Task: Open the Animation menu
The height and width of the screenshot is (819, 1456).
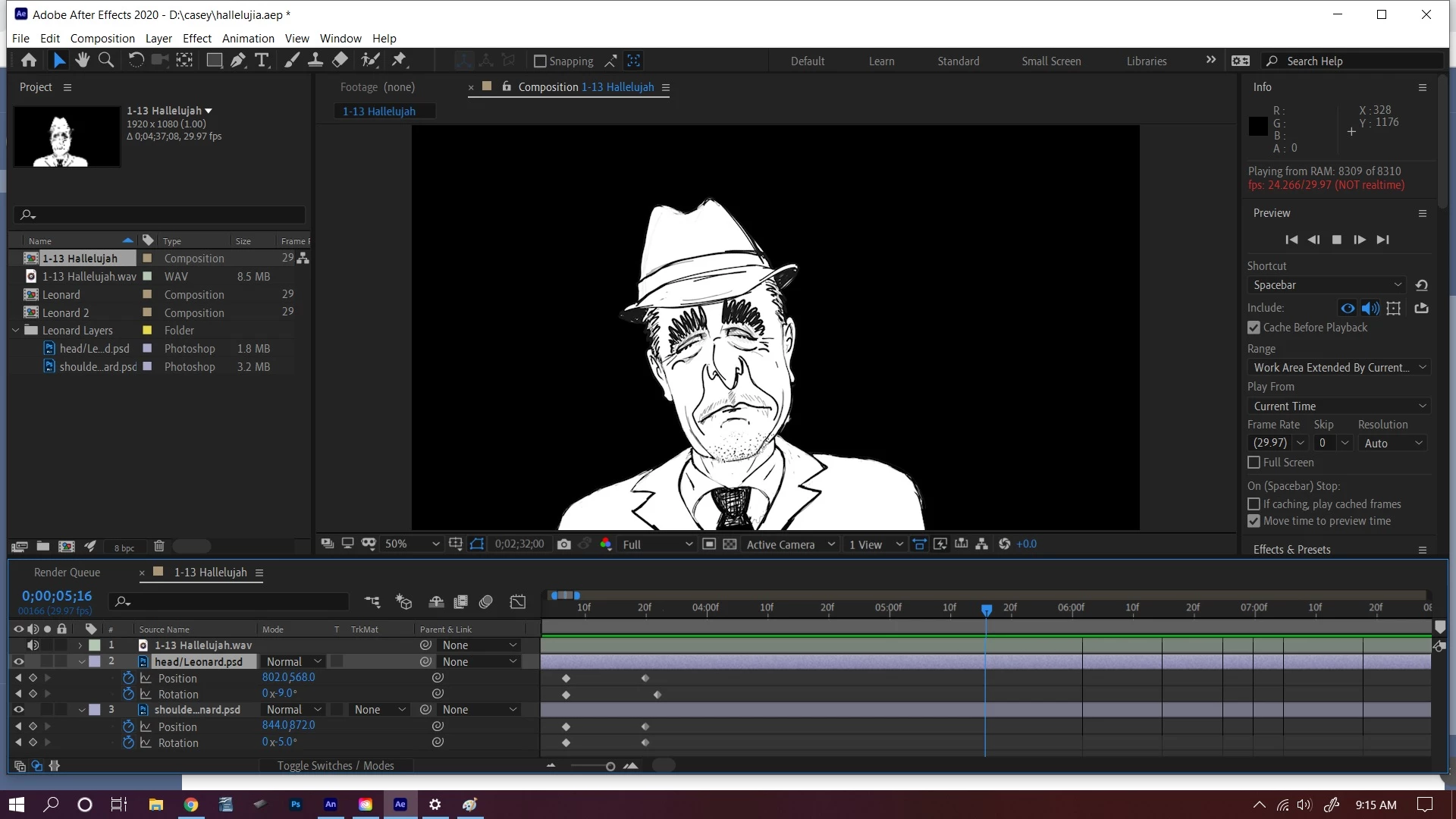Action: [248, 38]
